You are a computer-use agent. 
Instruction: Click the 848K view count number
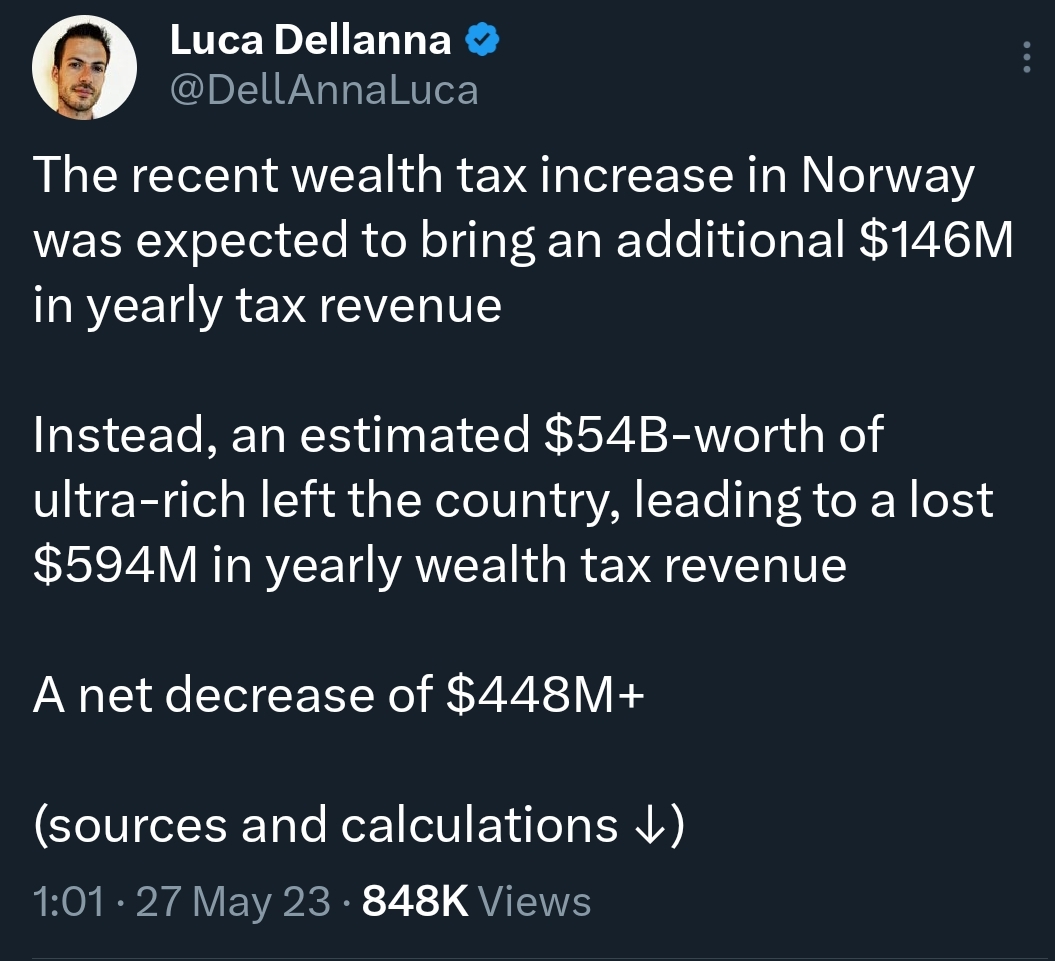click(x=415, y=902)
